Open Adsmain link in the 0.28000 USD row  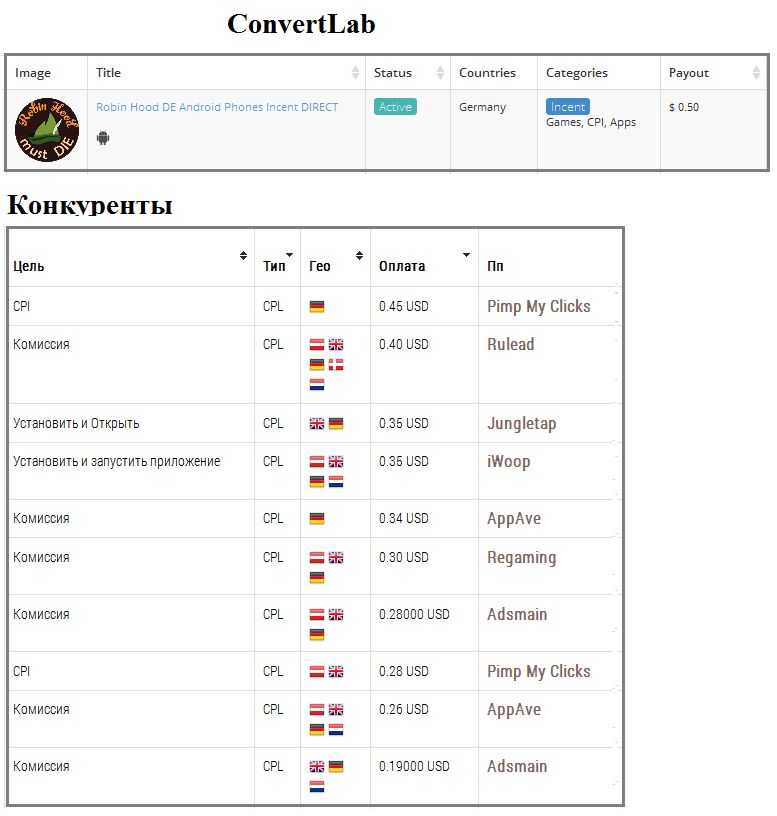tap(517, 614)
